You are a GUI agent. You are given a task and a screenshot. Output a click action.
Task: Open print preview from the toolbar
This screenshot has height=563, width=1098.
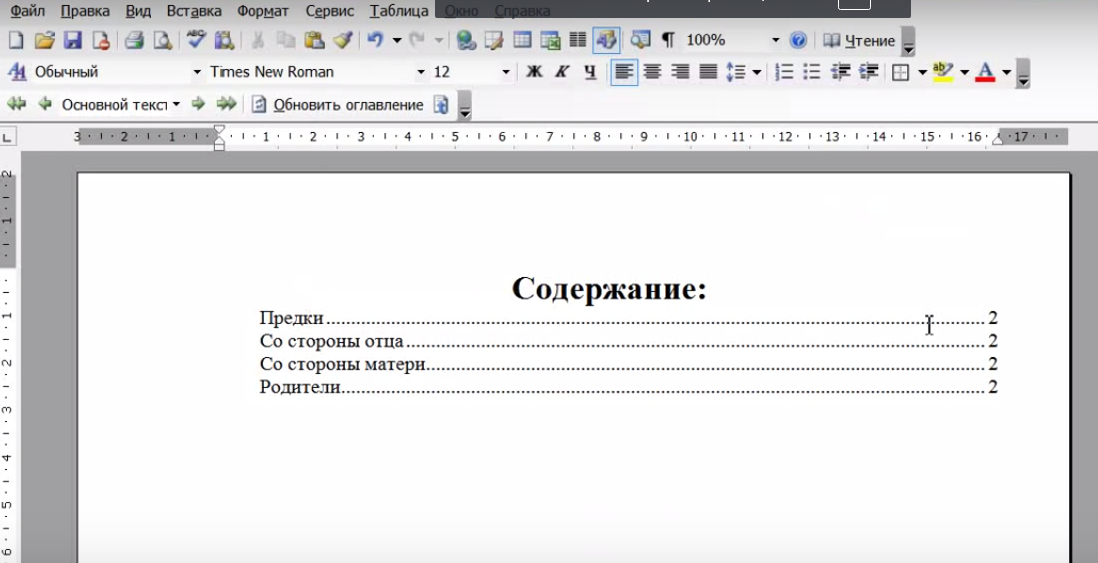coord(163,41)
